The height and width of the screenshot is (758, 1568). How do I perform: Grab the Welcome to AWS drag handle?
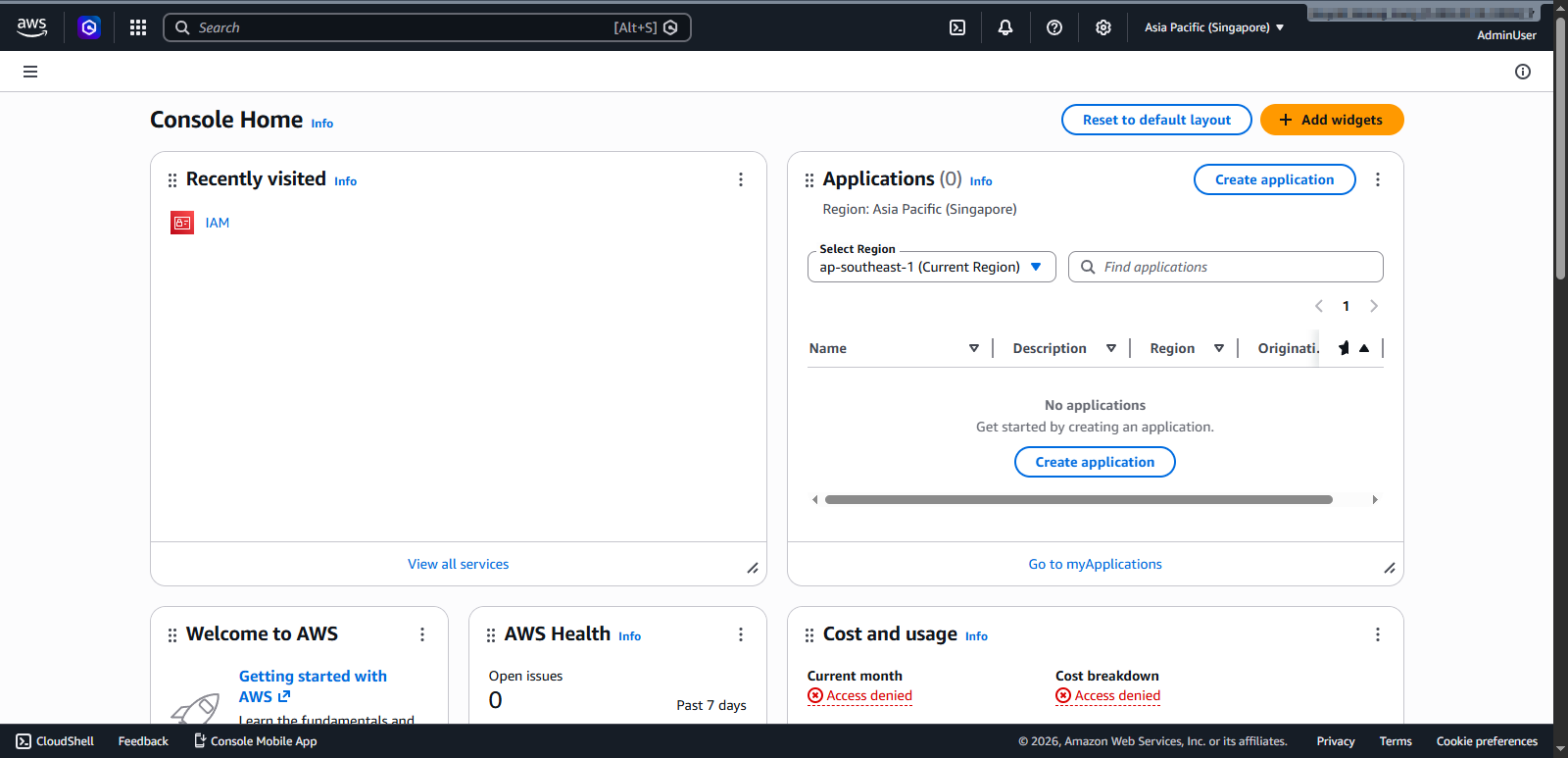click(x=172, y=635)
